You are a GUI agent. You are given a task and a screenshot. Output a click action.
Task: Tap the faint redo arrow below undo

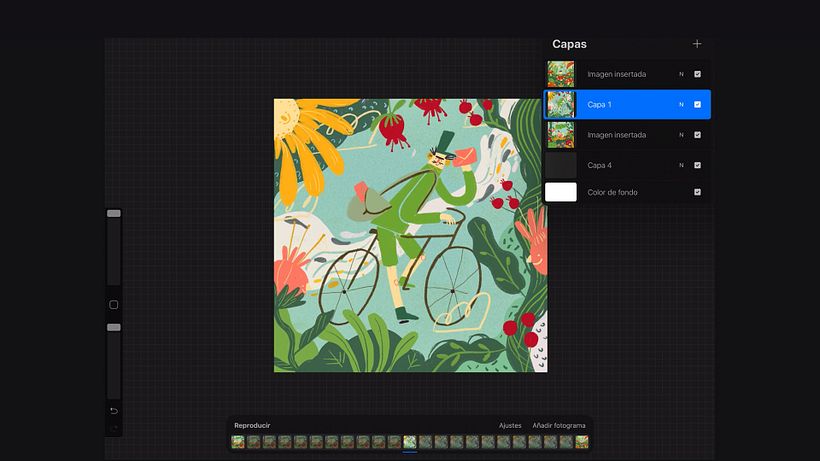pos(113,428)
